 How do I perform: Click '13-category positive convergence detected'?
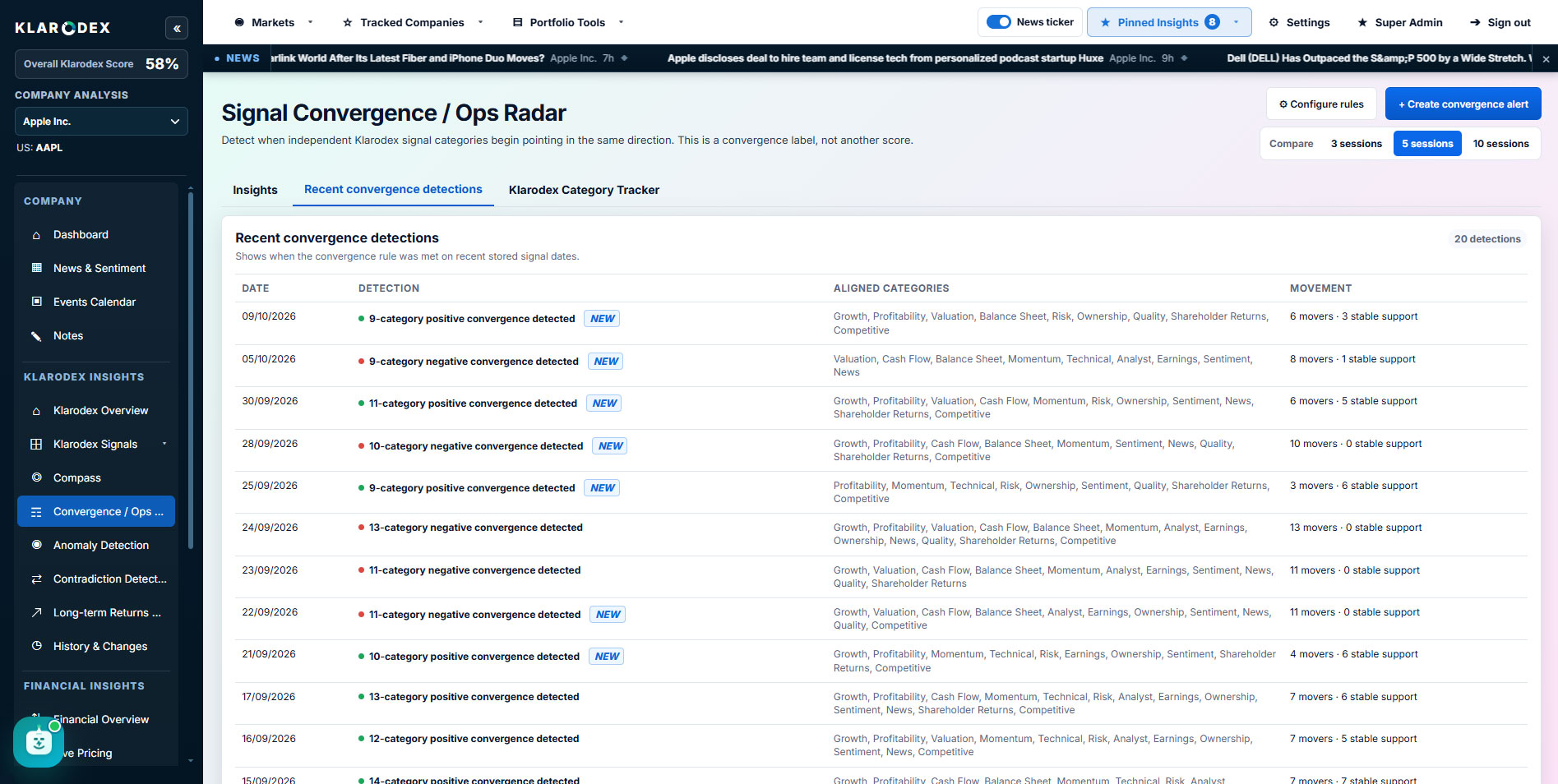coord(474,697)
